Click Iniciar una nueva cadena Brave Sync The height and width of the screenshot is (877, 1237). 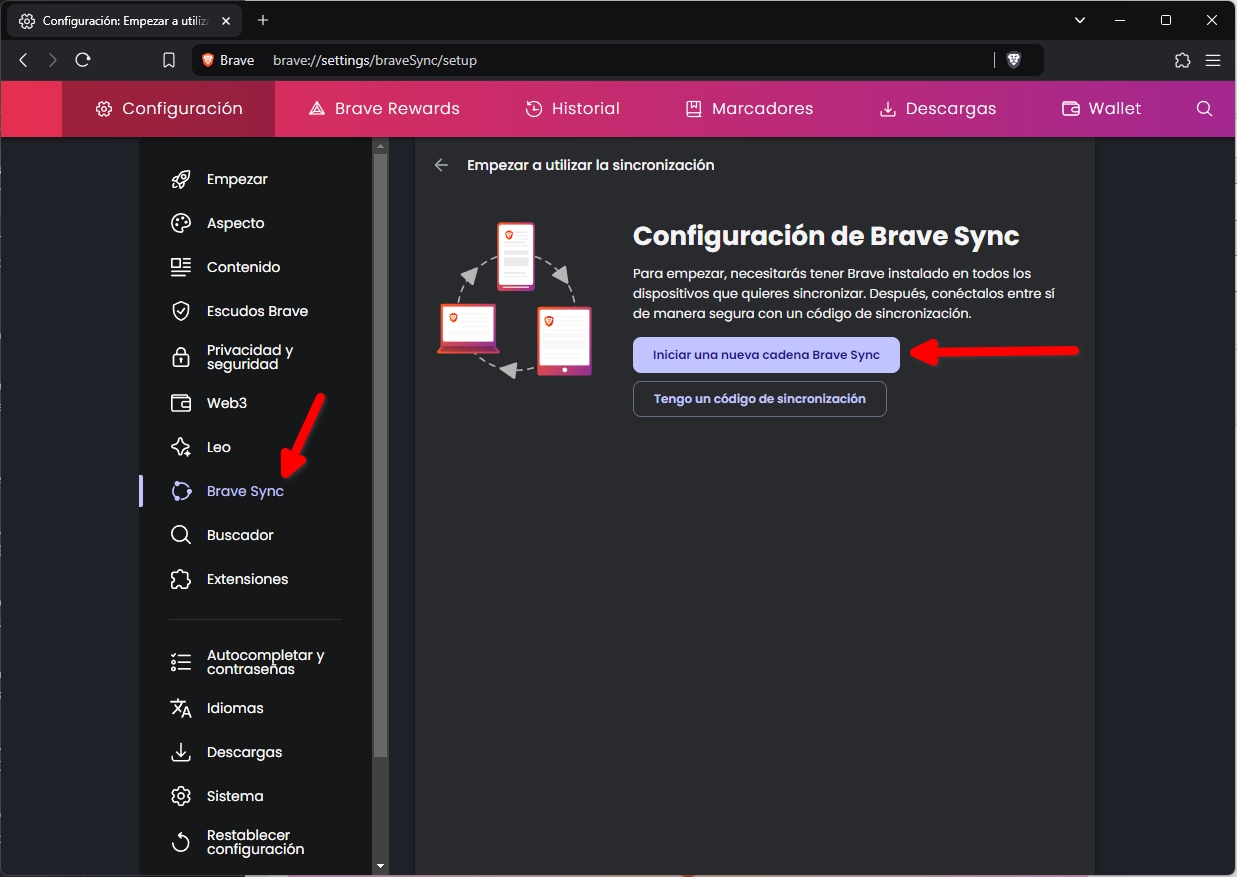pyautogui.click(x=766, y=355)
